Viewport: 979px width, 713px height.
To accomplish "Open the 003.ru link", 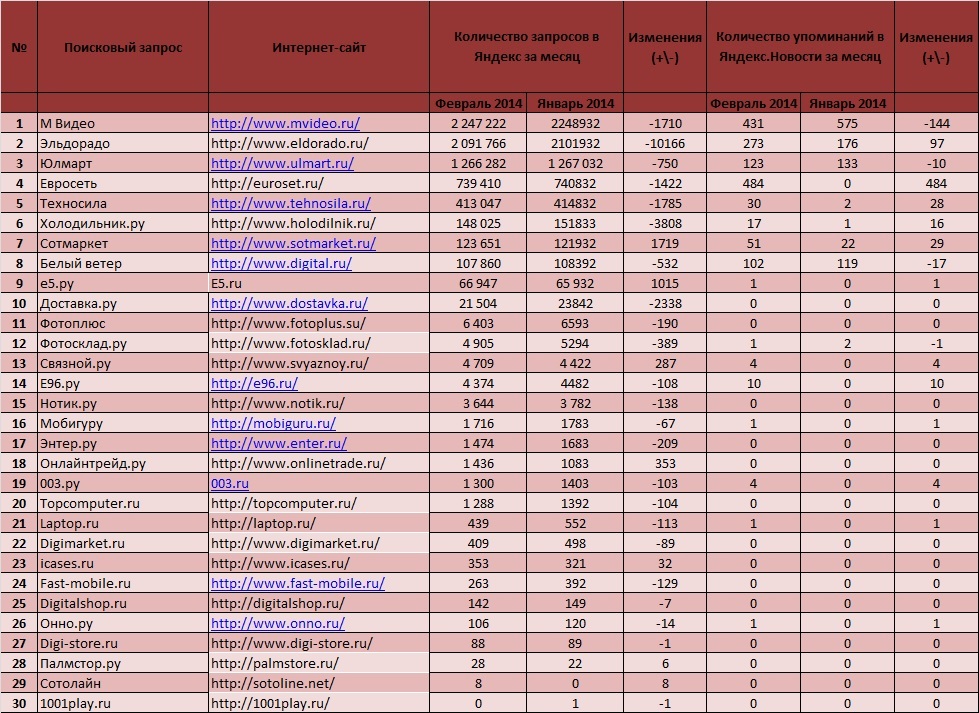I will [x=230, y=483].
